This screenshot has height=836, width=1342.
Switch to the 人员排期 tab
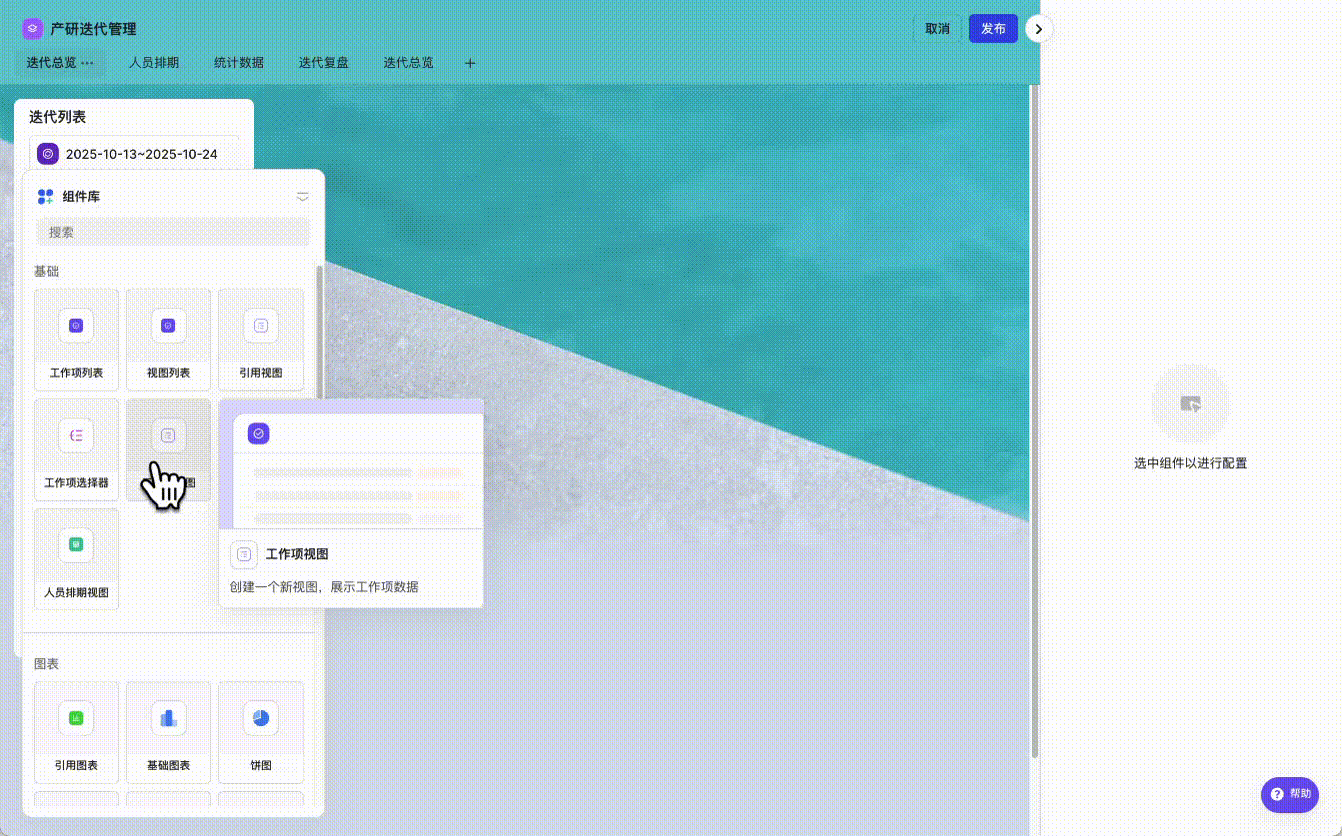click(x=154, y=63)
